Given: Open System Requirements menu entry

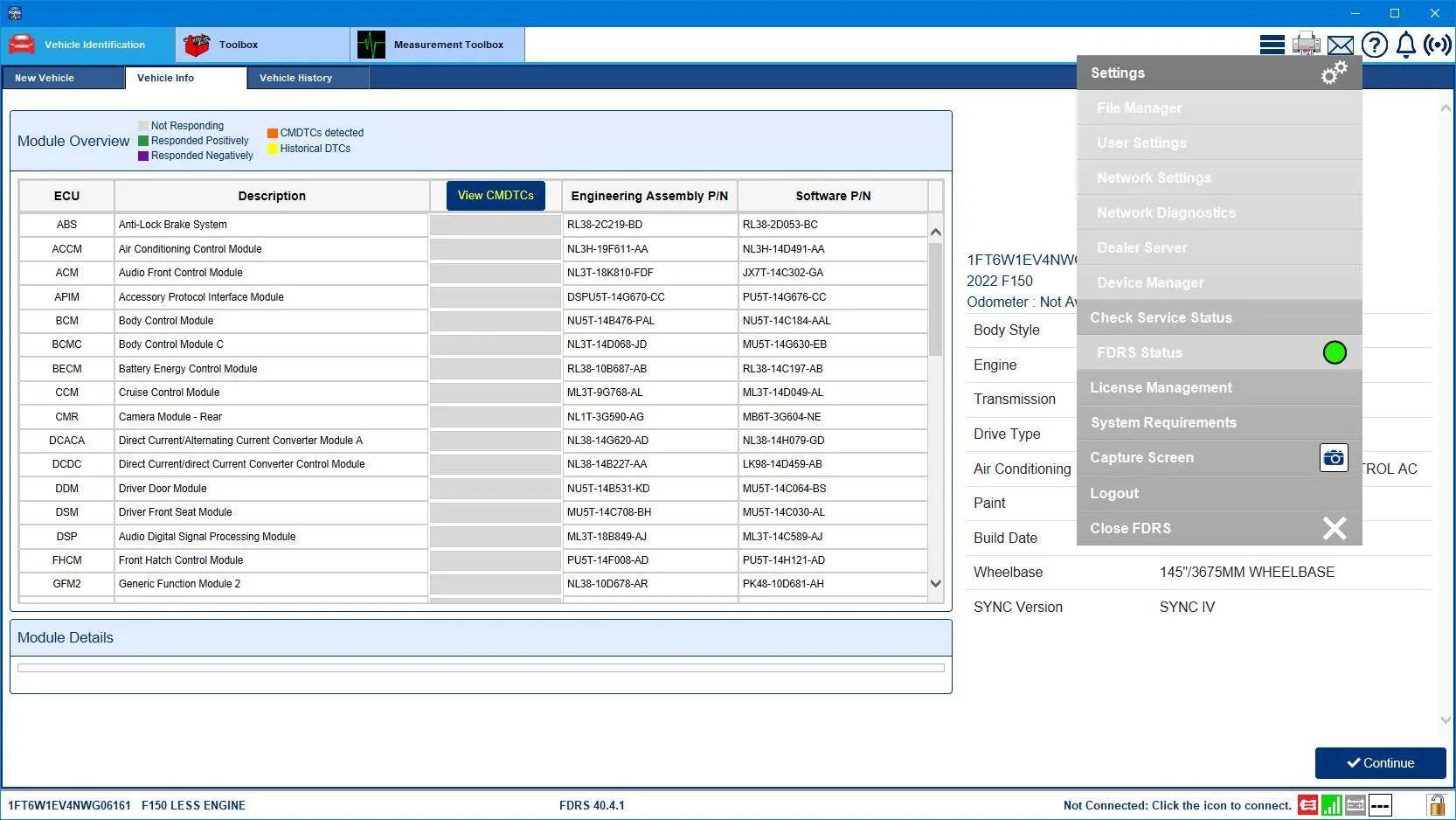Looking at the screenshot, I should [1219, 422].
